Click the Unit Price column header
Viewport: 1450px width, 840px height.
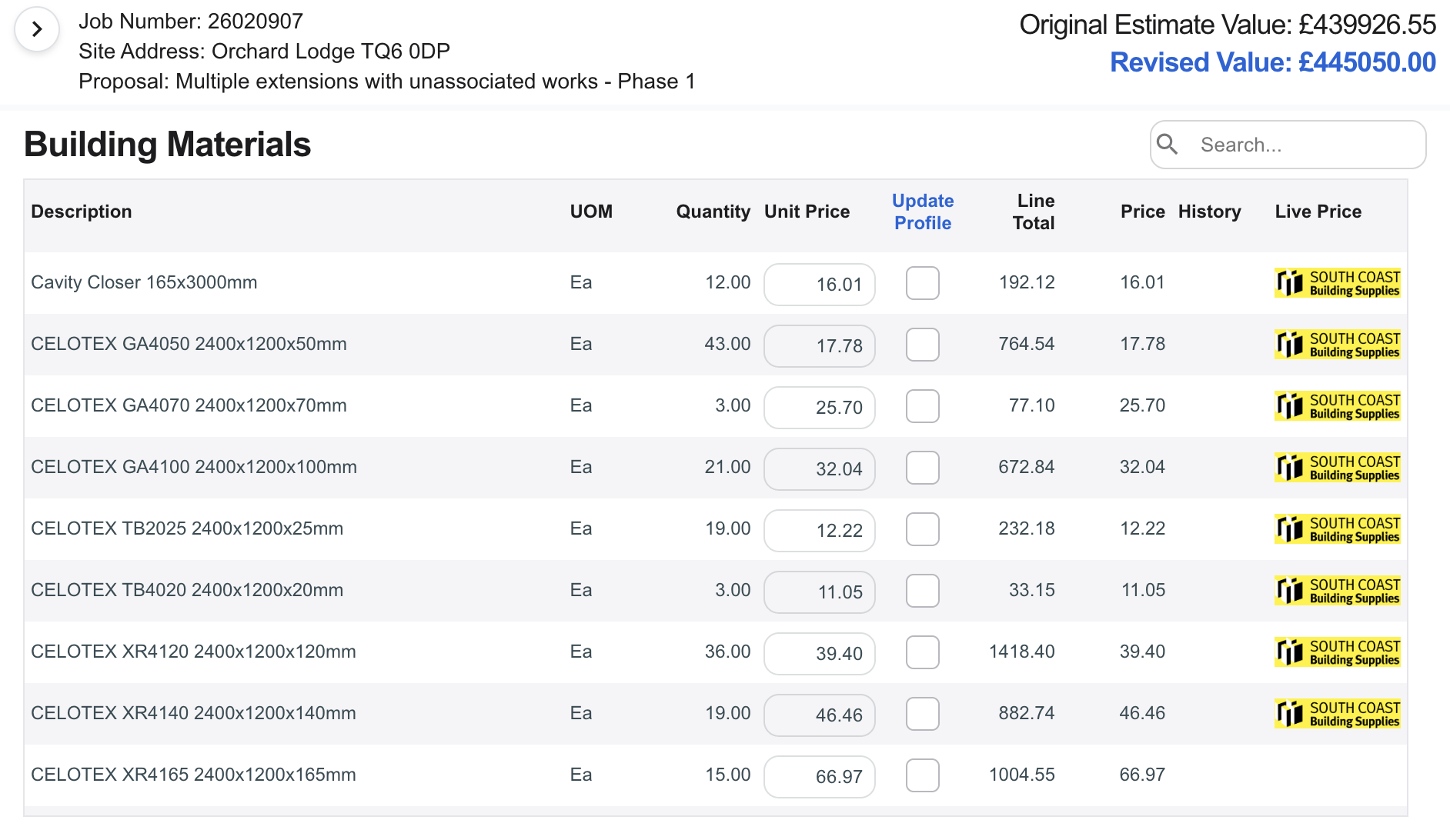point(807,212)
